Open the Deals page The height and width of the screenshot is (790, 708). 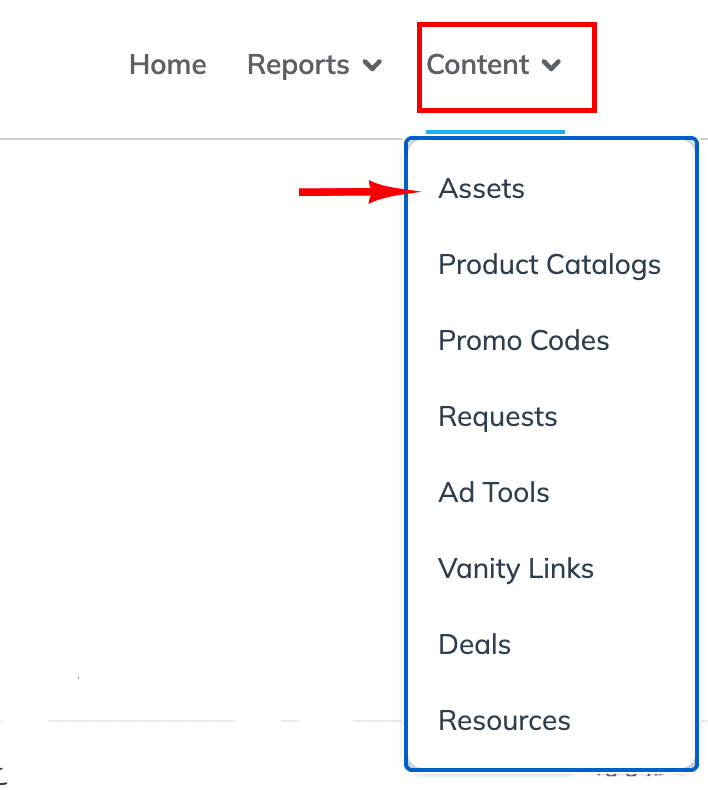[474, 645]
